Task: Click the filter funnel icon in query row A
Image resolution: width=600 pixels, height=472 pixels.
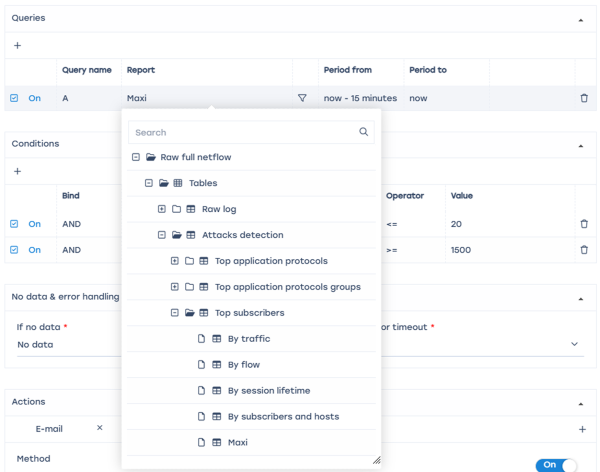Action: 302,98
